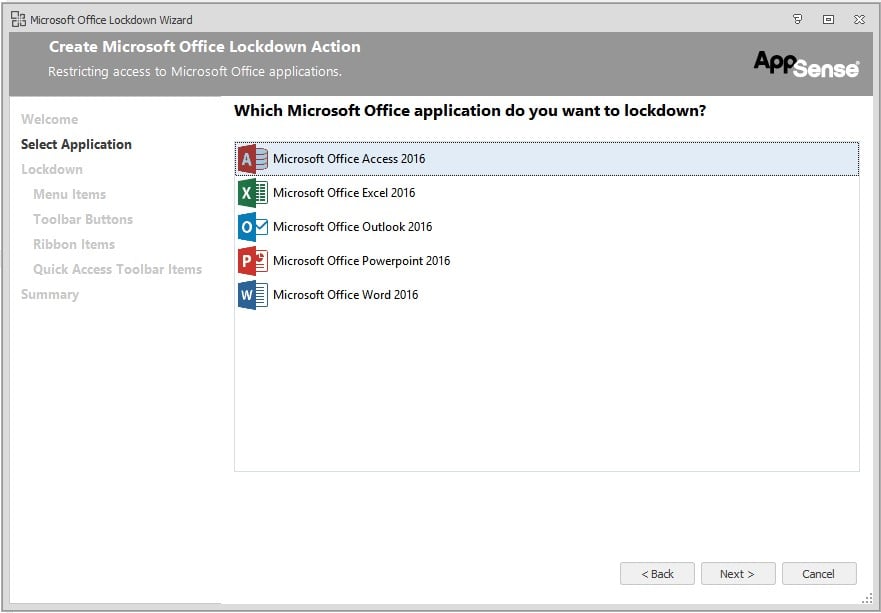Open the Menu Items step
The image size is (881, 613).
(69, 194)
